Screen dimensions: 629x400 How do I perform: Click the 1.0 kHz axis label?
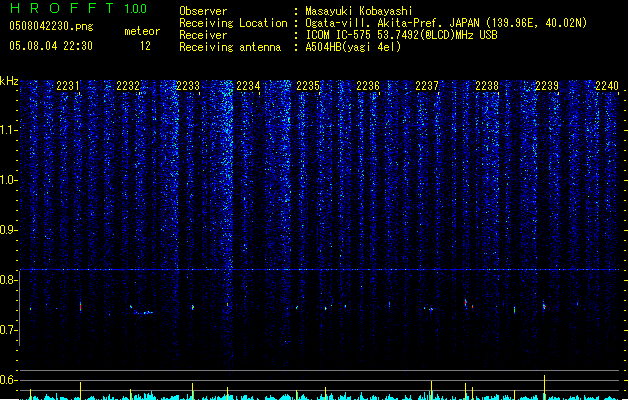pos(8,180)
